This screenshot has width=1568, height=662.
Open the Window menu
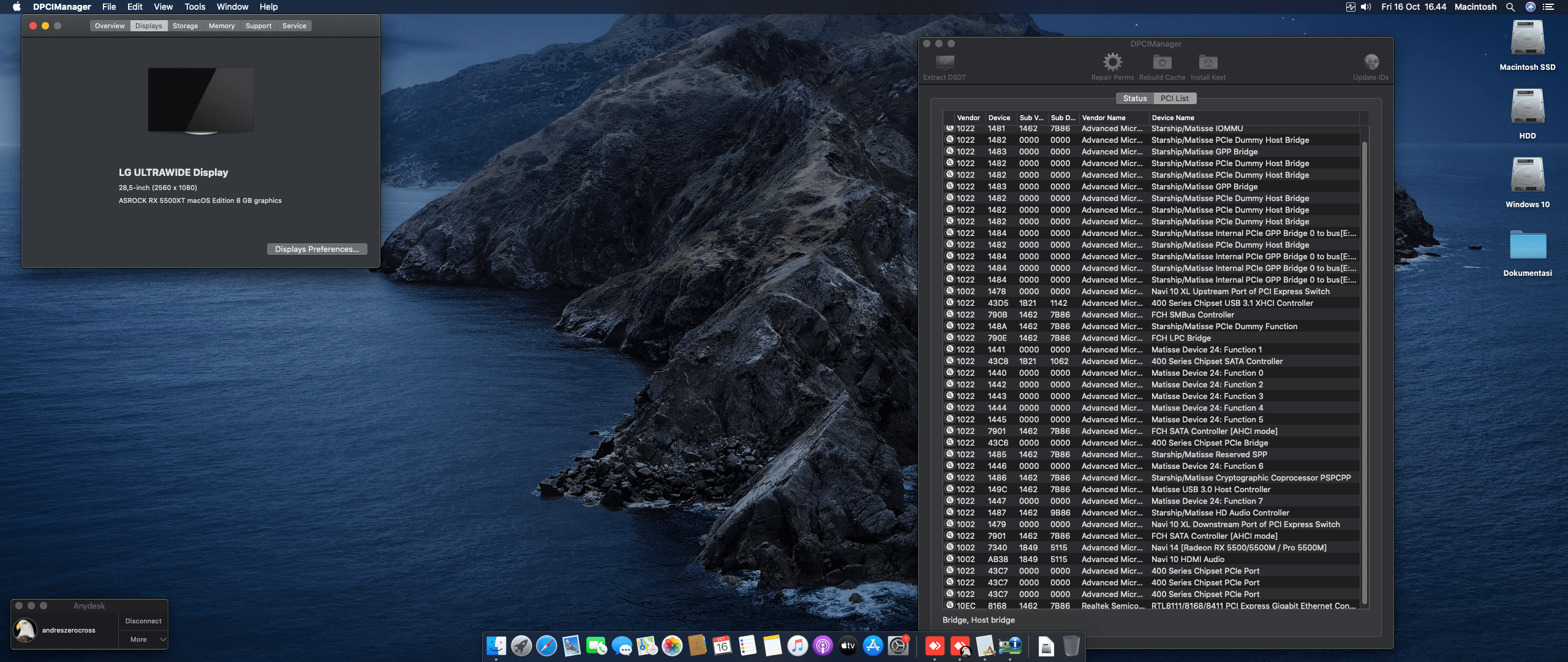(x=232, y=7)
